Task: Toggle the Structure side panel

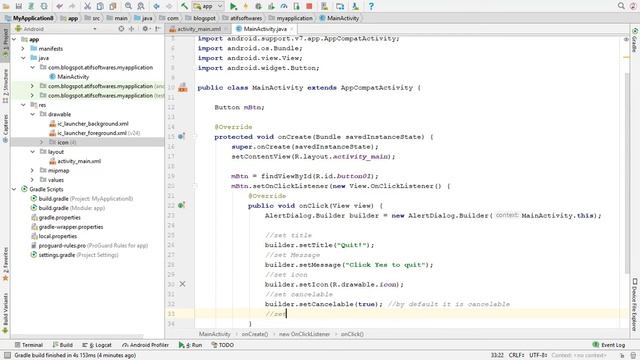Action: coord(5,85)
